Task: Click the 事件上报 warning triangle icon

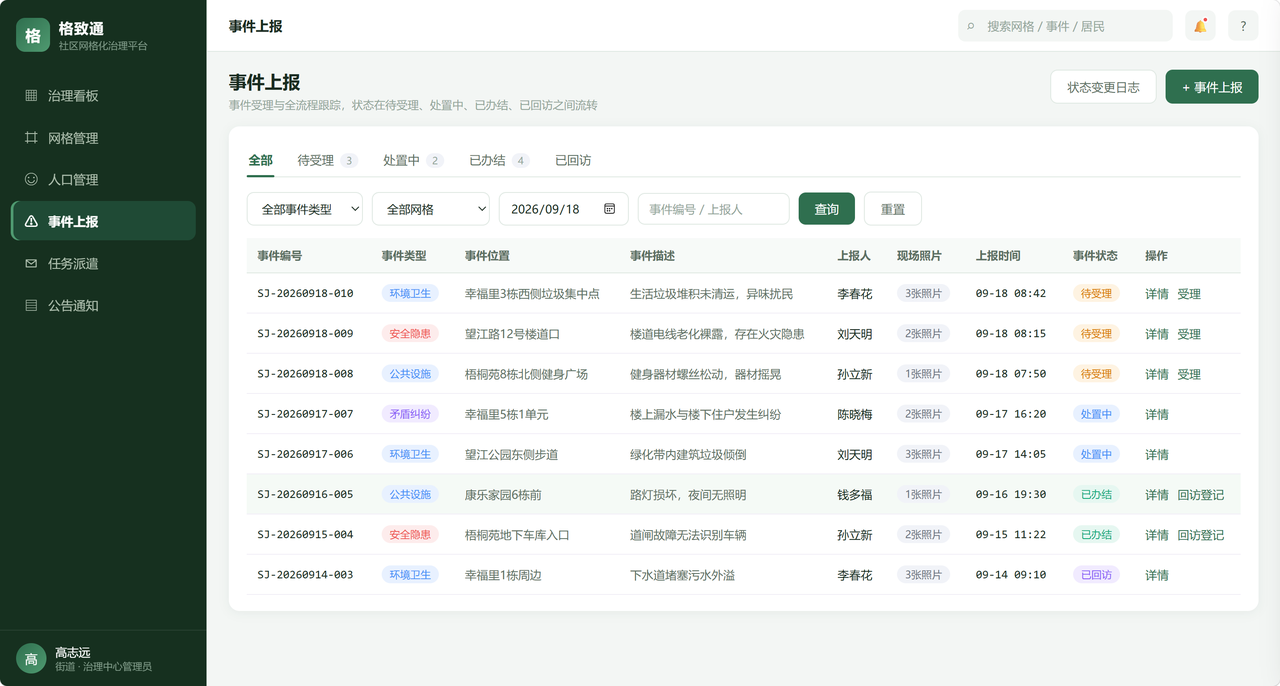Action: (x=31, y=222)
